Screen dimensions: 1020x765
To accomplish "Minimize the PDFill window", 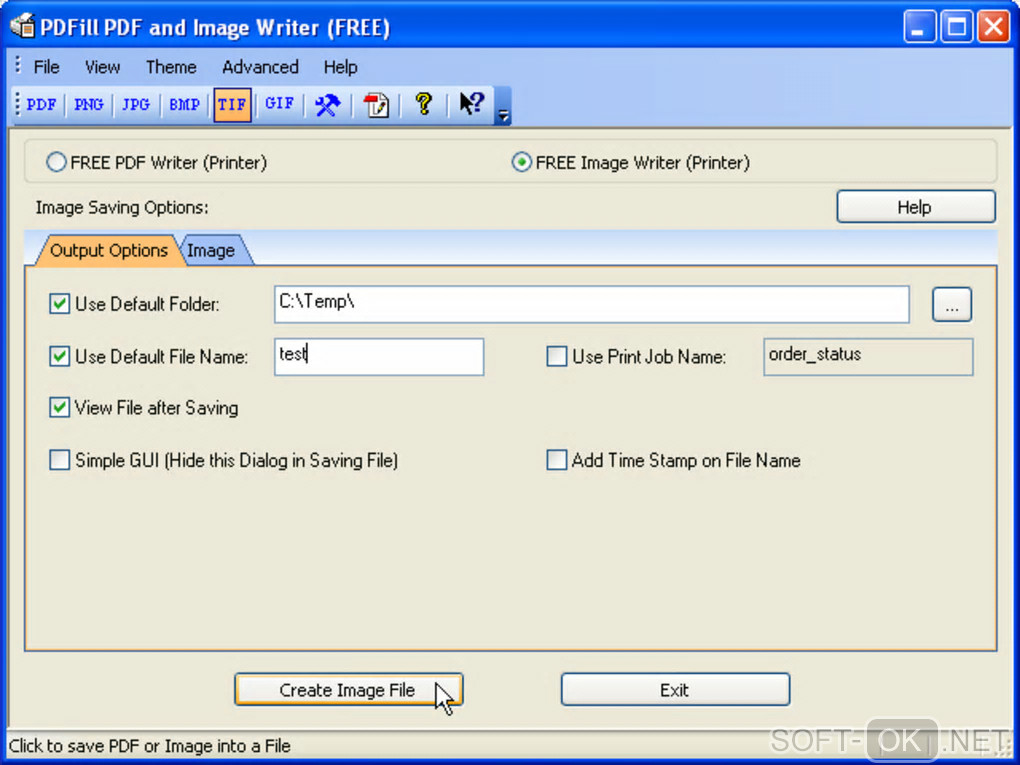I will click(x=919, y=27).
